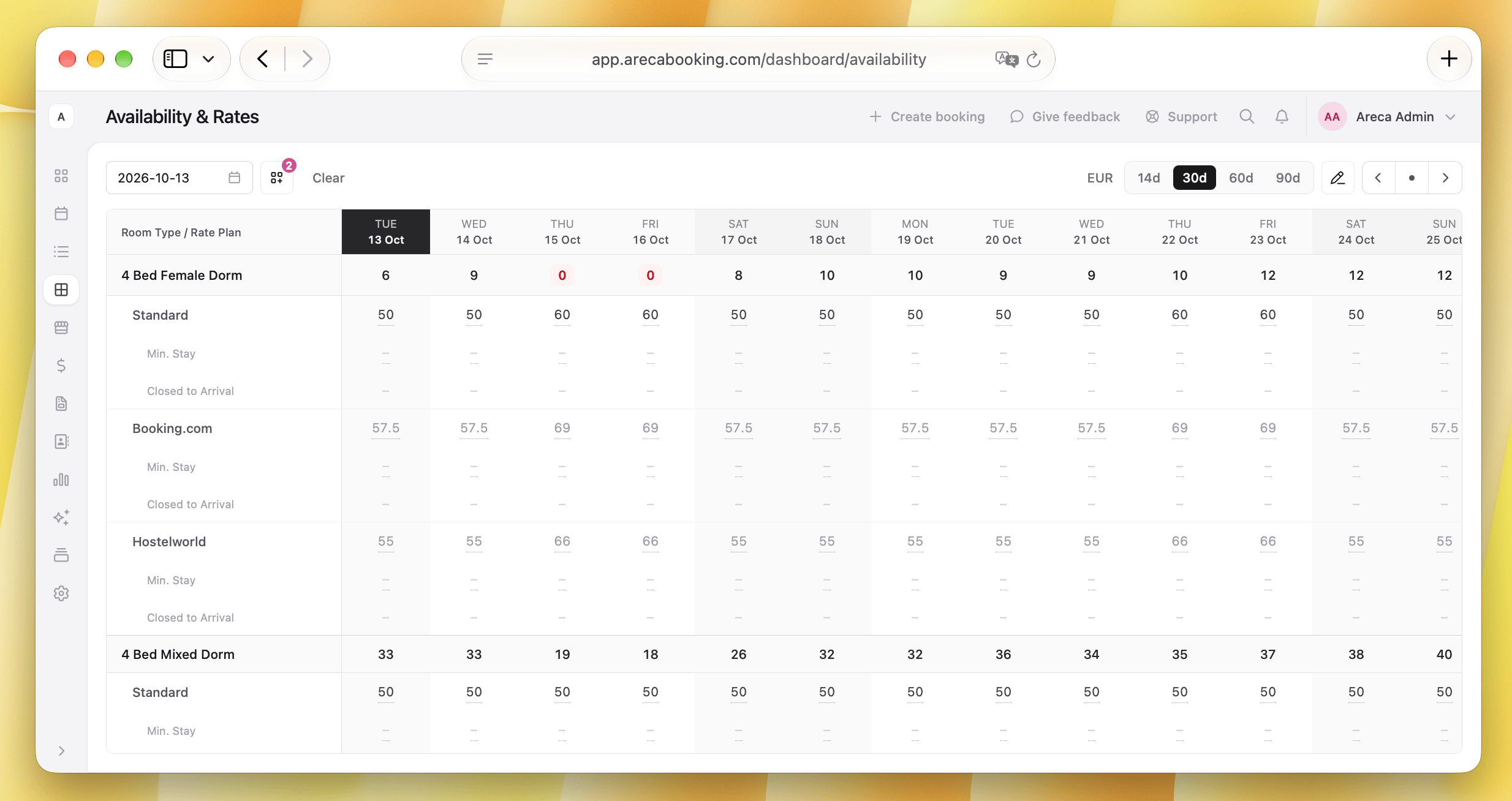Select the TUE 13 Oct column header
The height and width of the screenshot is (801, 1512).
tap(386, 231)
